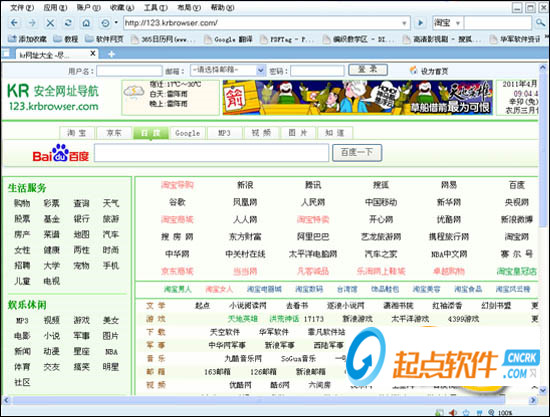Image resolution: width=550 pixels, height=417 pixels.
Task: Open the second menu in the menu bar
Action: [55, 7]
